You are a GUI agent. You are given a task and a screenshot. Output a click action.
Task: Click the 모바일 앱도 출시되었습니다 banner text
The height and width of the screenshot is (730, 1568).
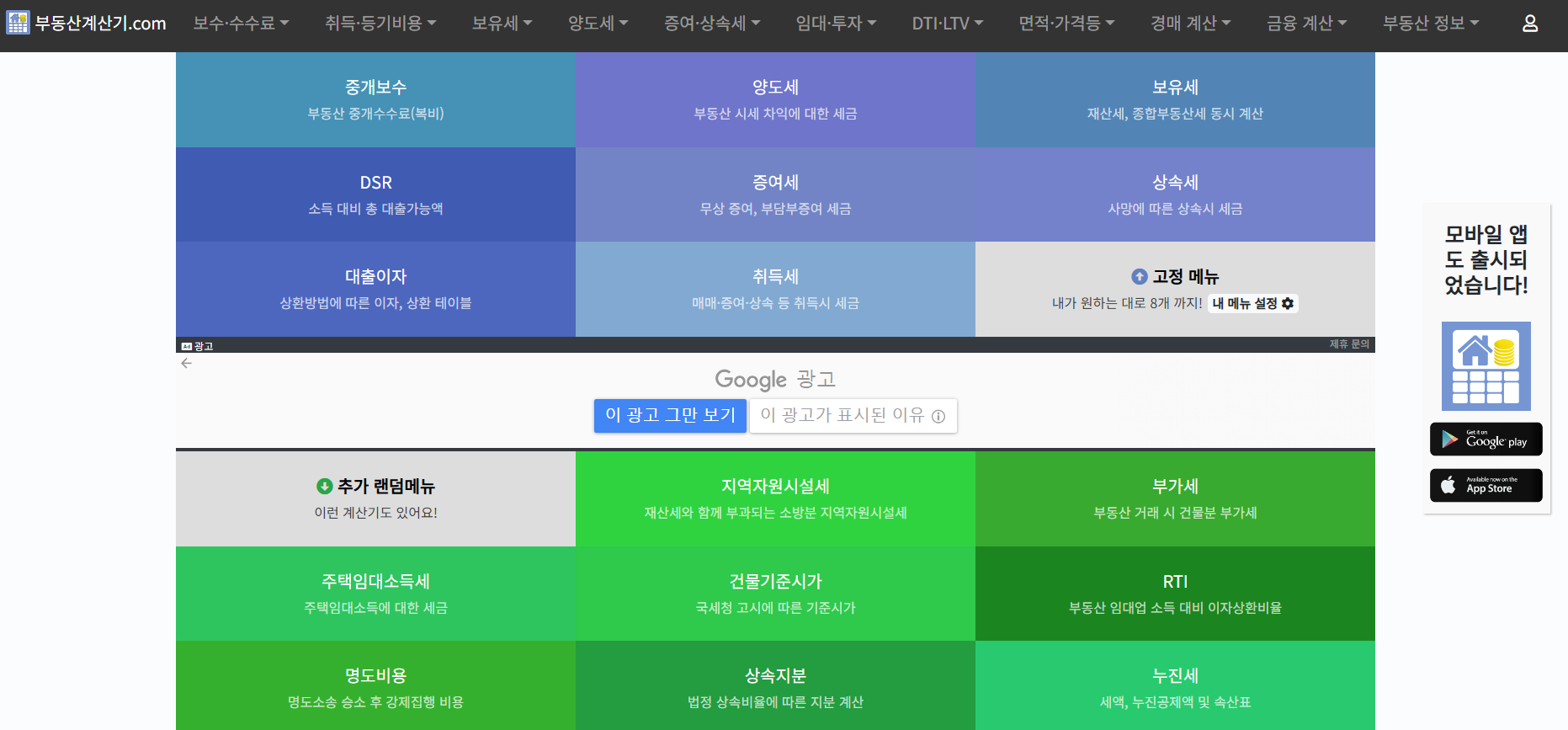coord(1486,259)
